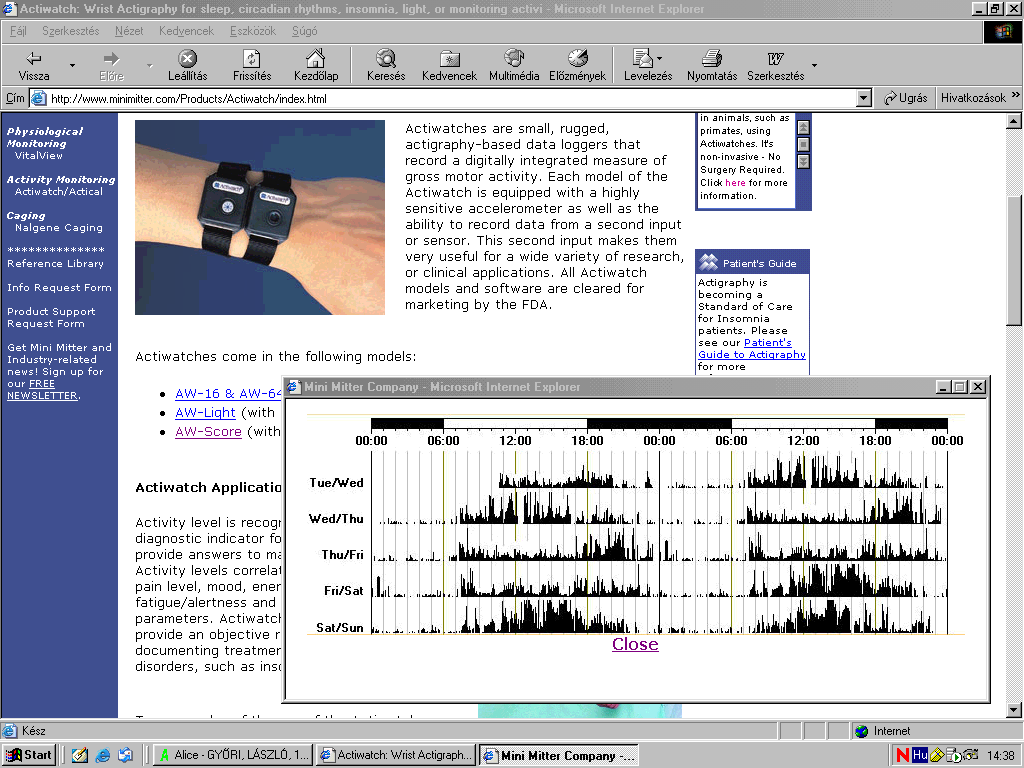Switch to the Mini Mitter Company taskbar window
This screenshot has height=768, width=1024.
click(x=559, y=755)
